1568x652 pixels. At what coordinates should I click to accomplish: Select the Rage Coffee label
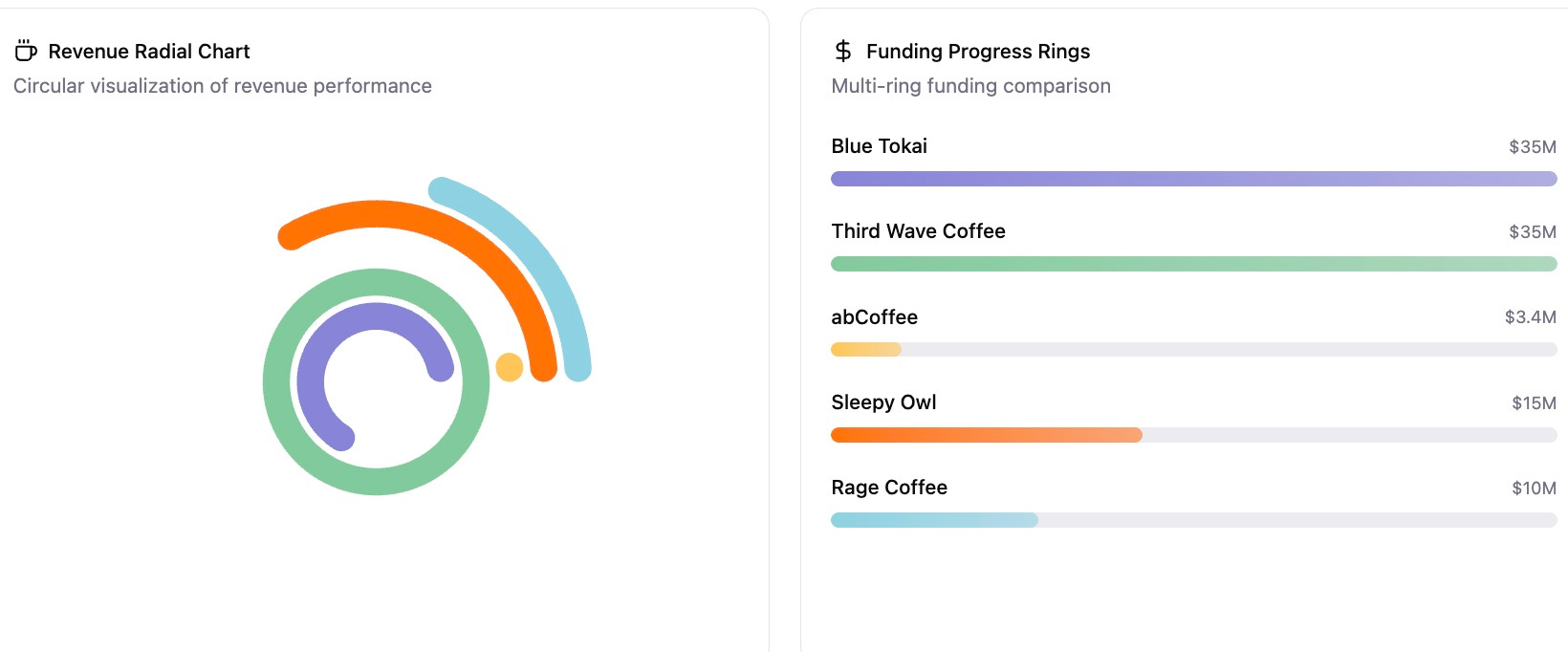pyautogui.click(x=889, y=488)
